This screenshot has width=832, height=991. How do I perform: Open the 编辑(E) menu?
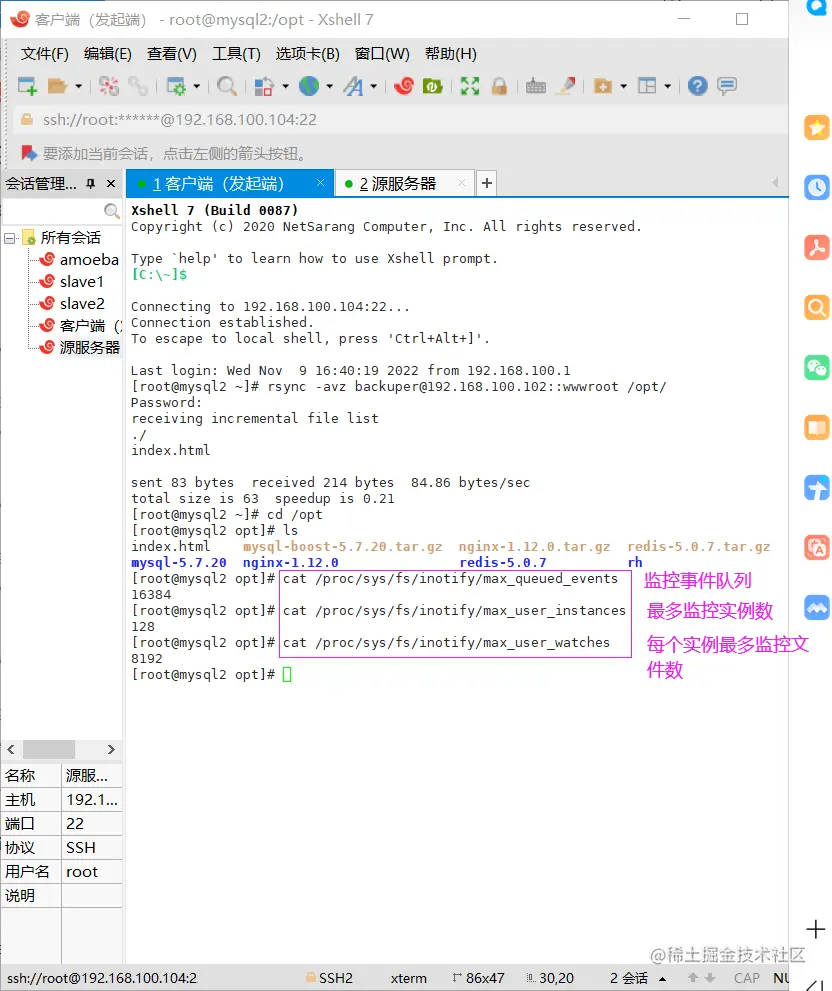coord(107,54)
